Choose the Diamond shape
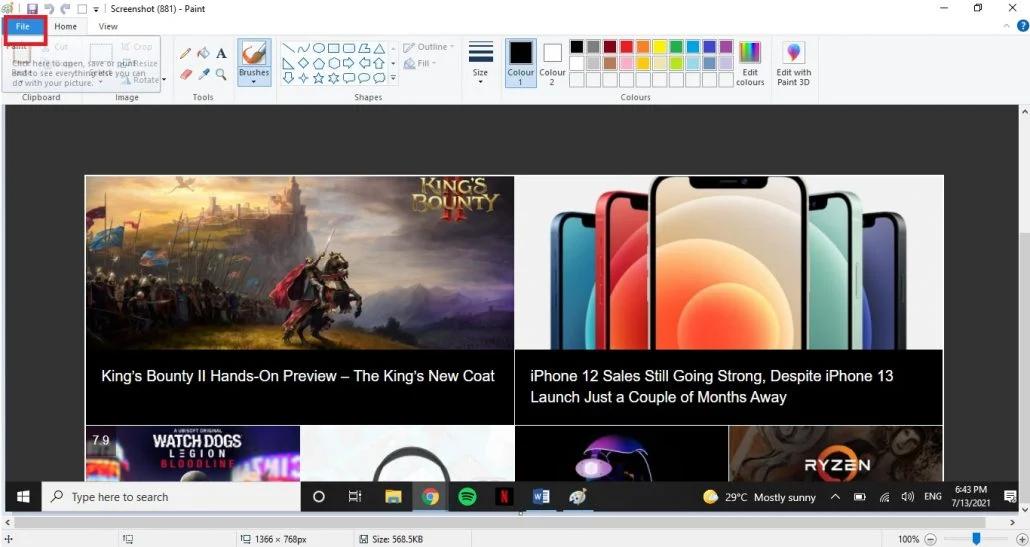Screen dimensions: 1030x547 click(303, 64)
